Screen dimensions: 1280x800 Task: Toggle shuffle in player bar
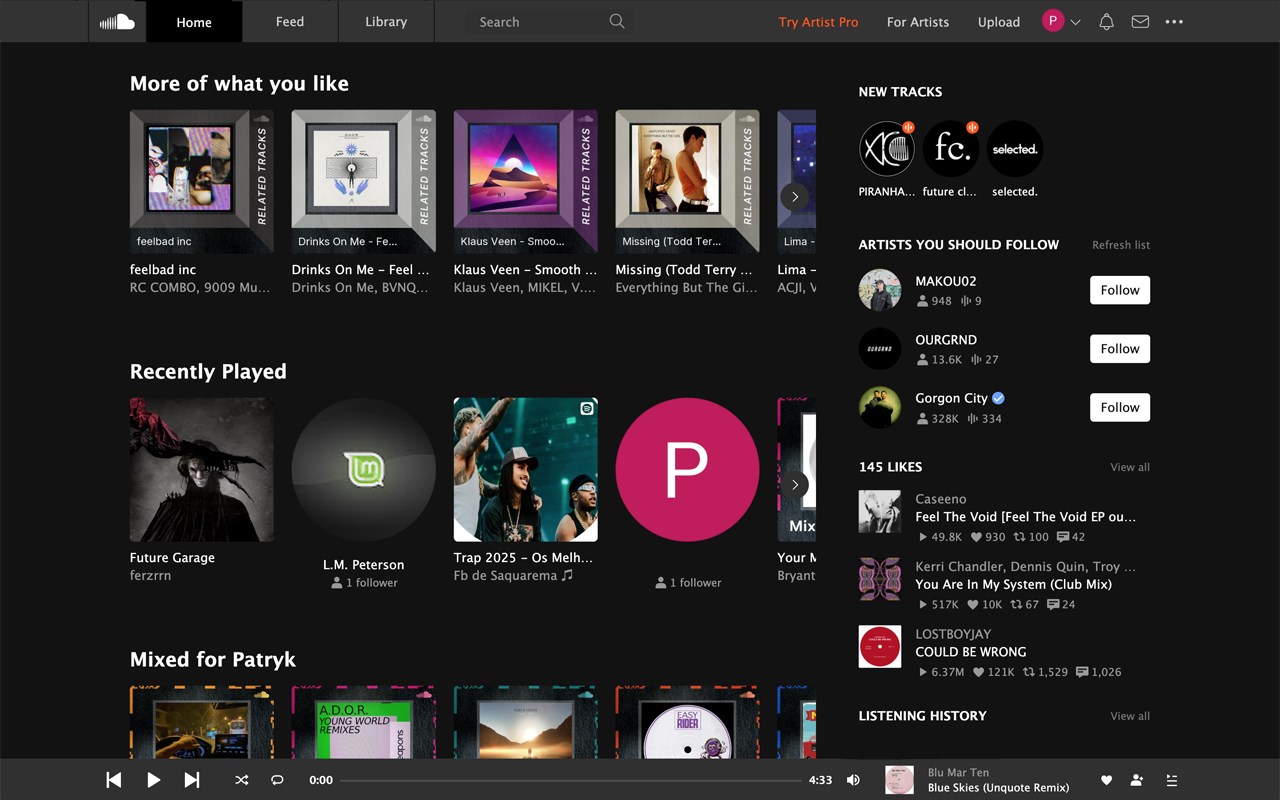coord(242,780)
